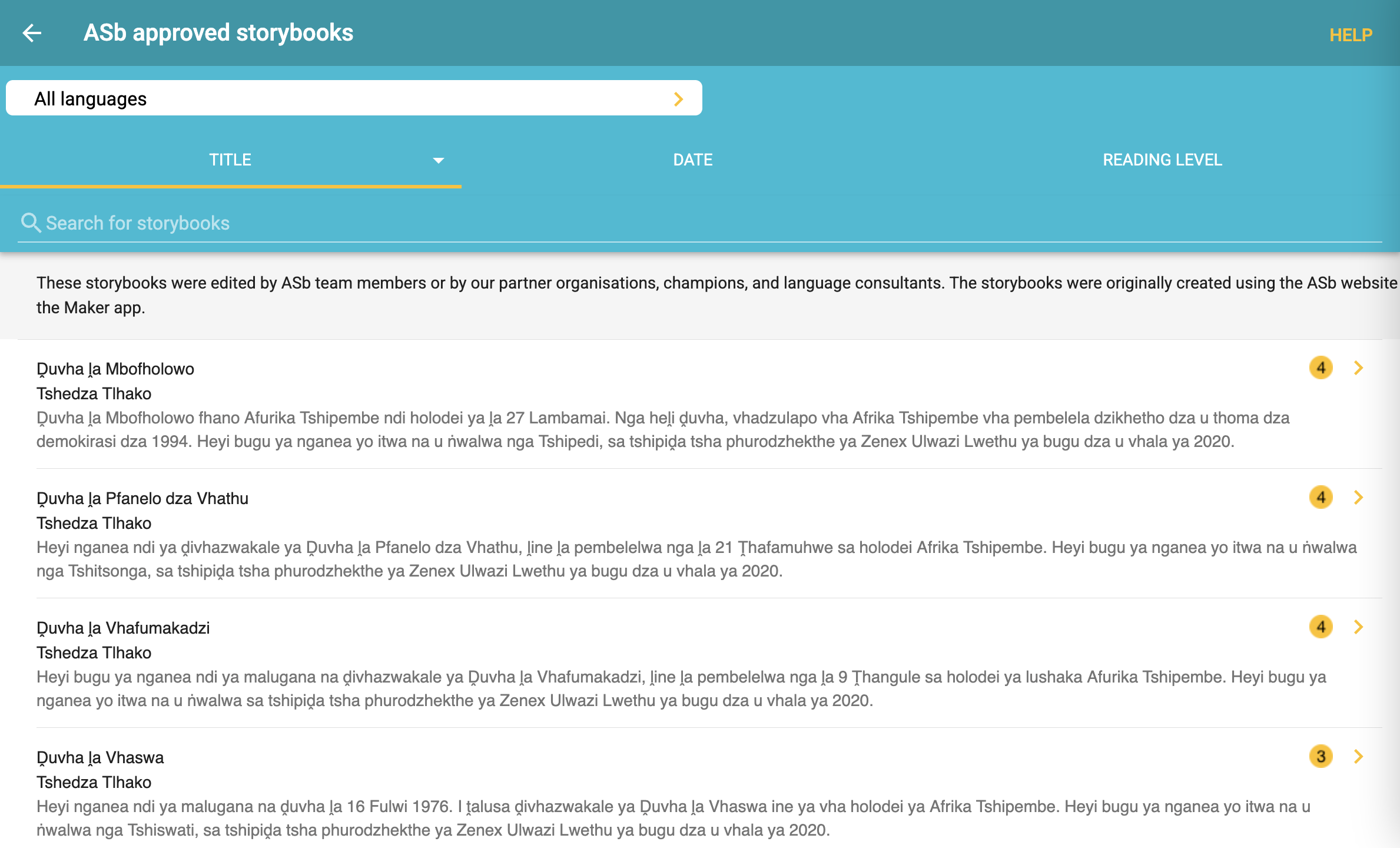The height and width of the screenshot is (848, 1400).
Task: Sort storybooks by the DATE tab
Action: click(x=692, y=160)
